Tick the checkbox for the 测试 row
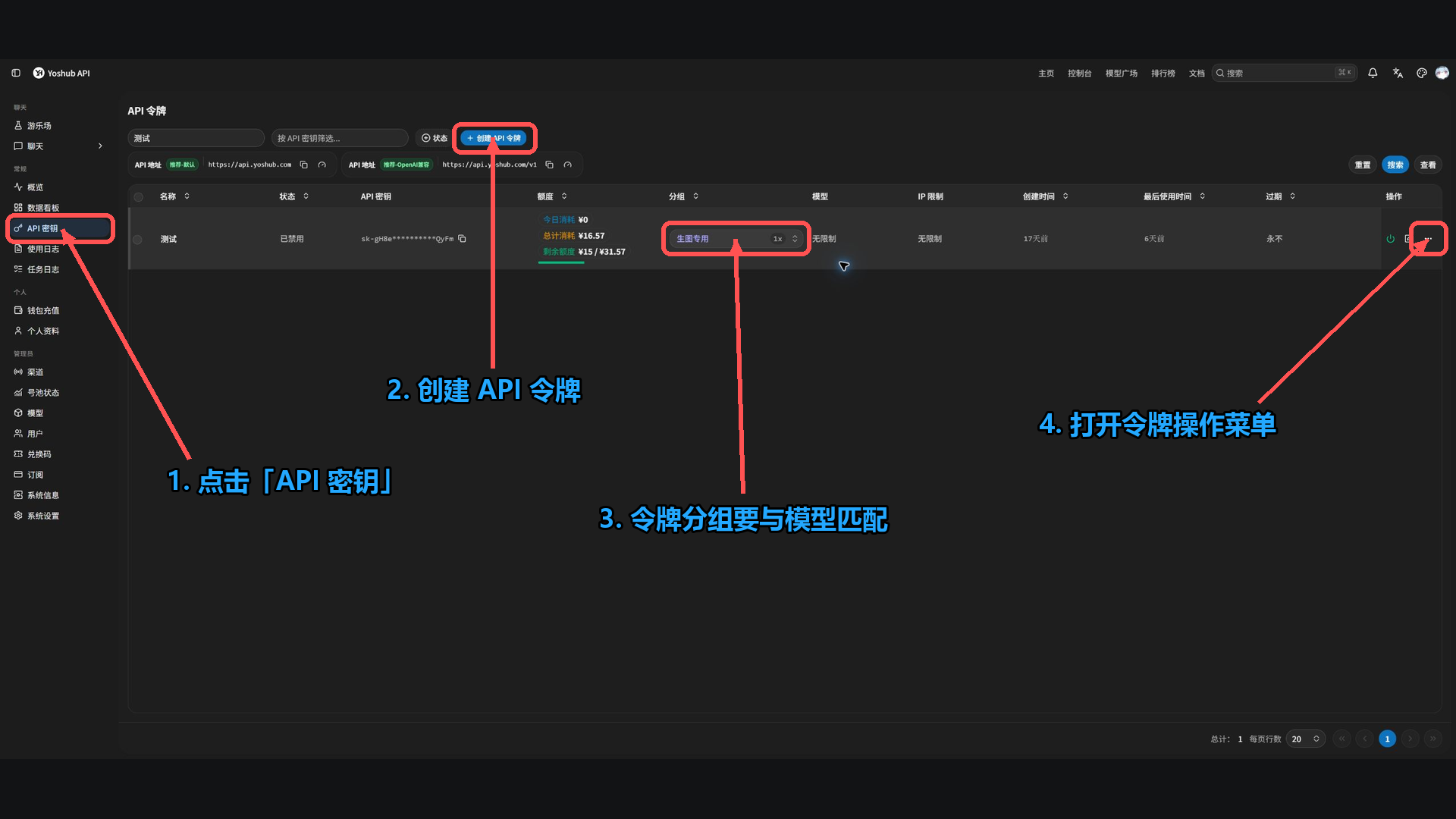 137,240
